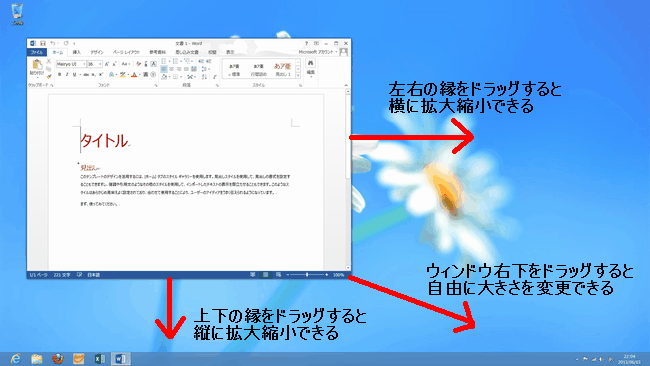Click the Find binoculars icon

(310, 63)
